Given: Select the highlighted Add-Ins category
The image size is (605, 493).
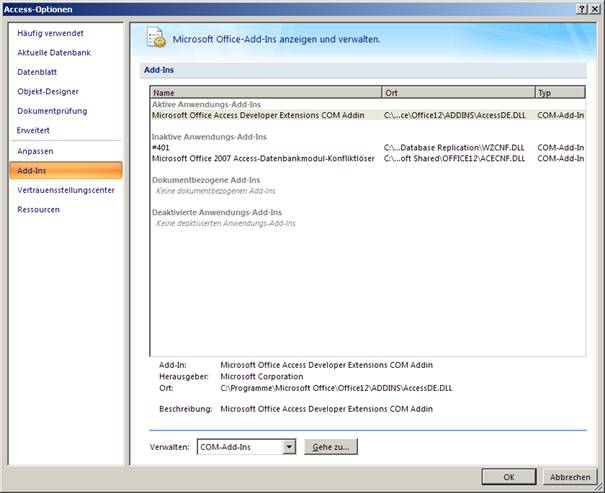Looking at the screenshot, I should [66, 170].
